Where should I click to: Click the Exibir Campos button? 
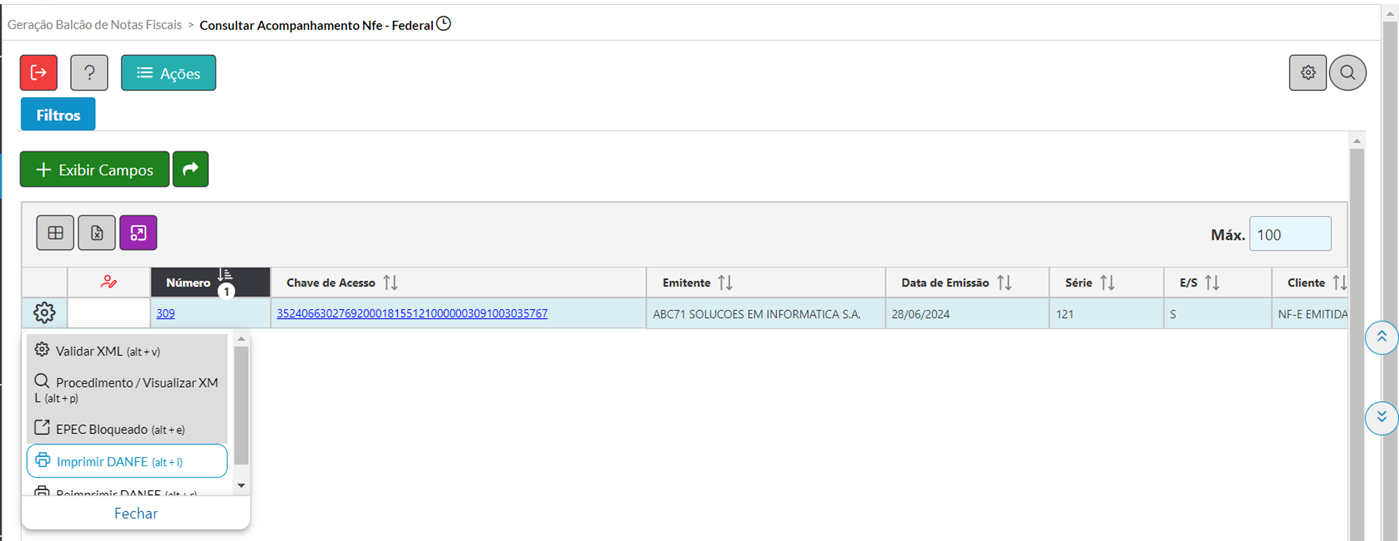(x=95, y=169)
